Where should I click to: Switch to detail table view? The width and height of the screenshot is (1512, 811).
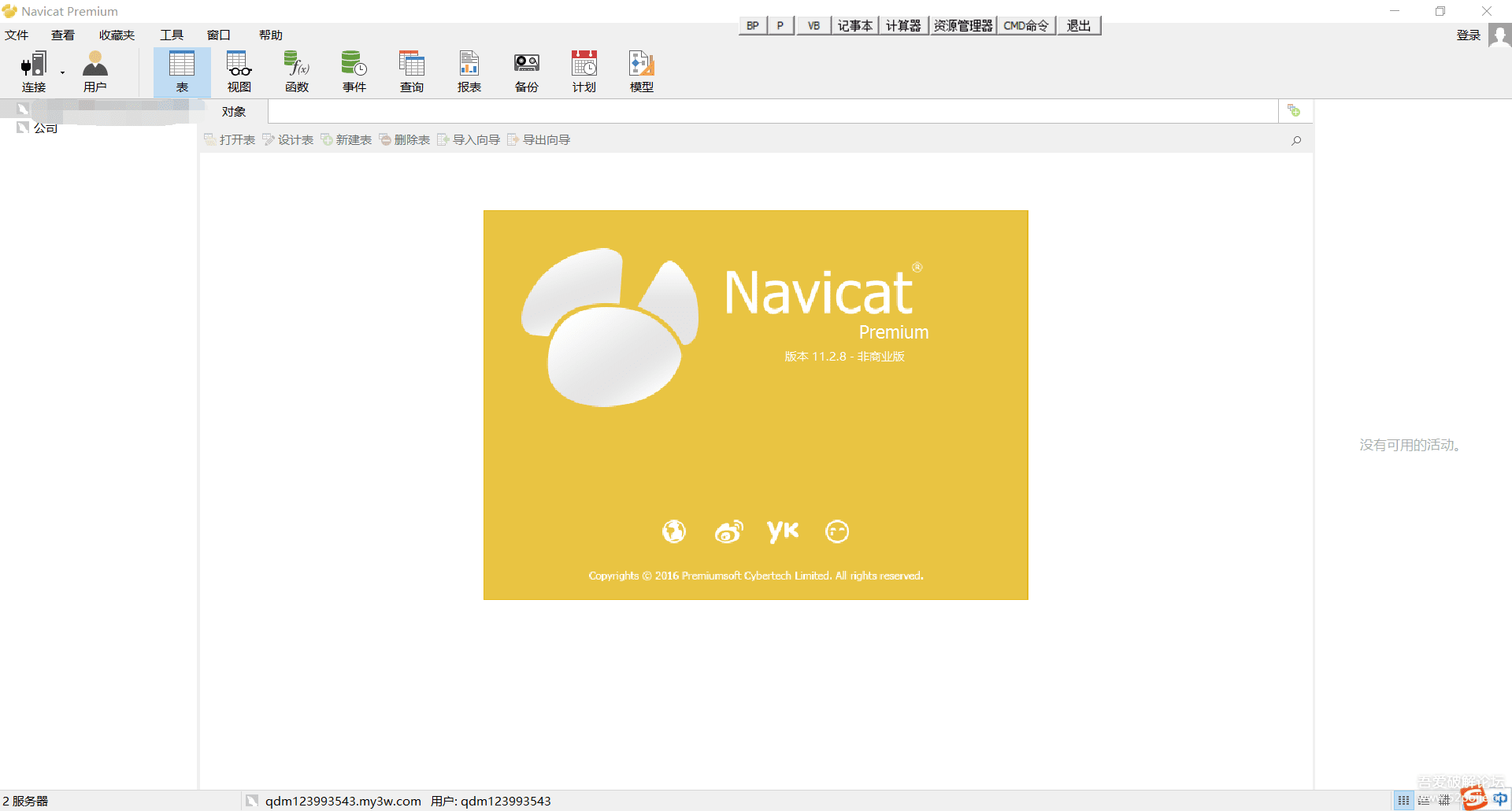click(1444, 800)
